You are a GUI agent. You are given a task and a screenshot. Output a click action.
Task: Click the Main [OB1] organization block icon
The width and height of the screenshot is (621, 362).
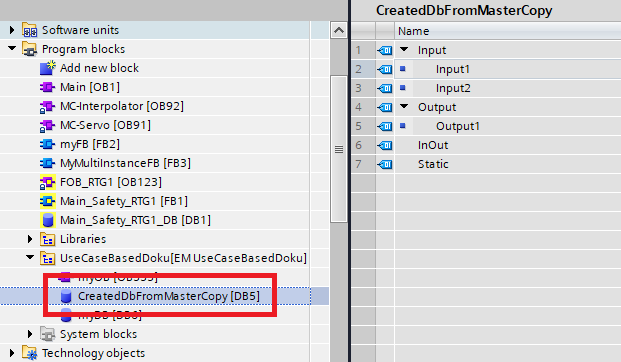click(x=47, y=87)
